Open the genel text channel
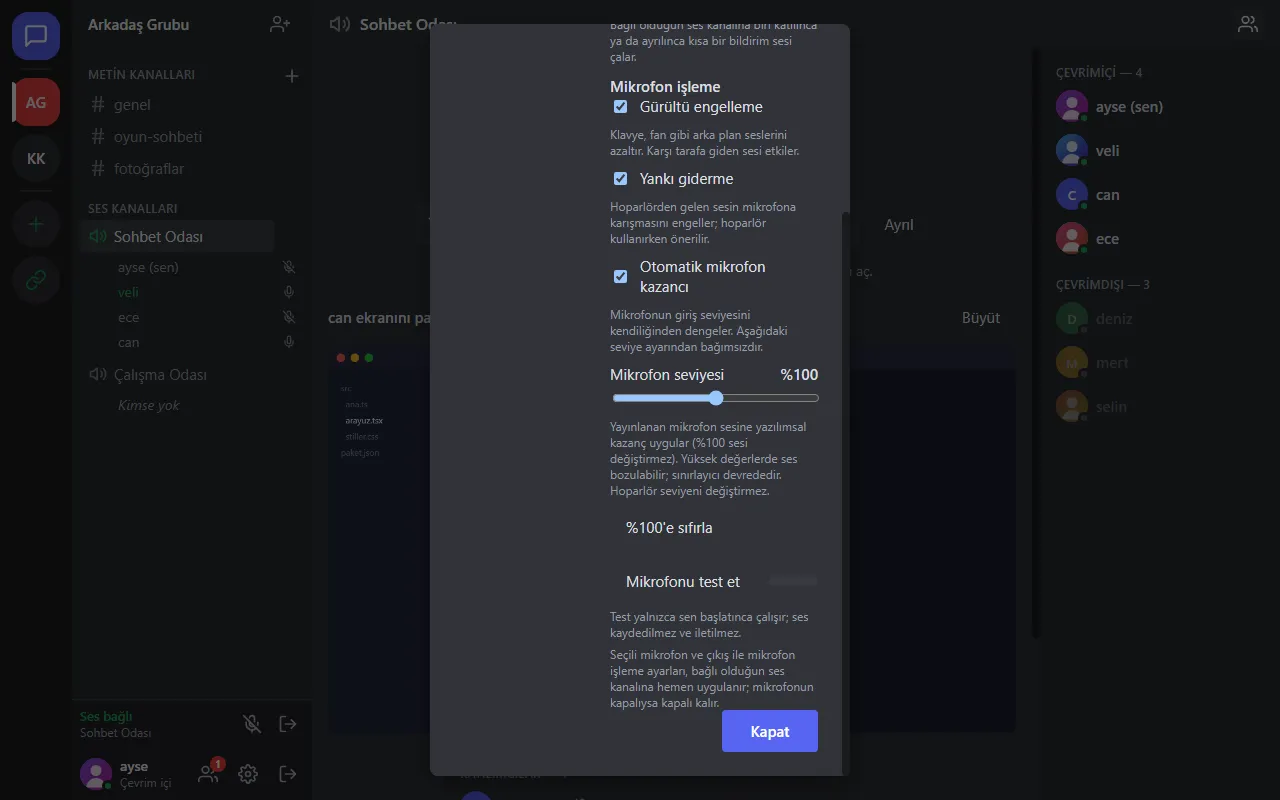Image resolution: width=1280 pixels, height=800 pixels. tap(177, 104)
